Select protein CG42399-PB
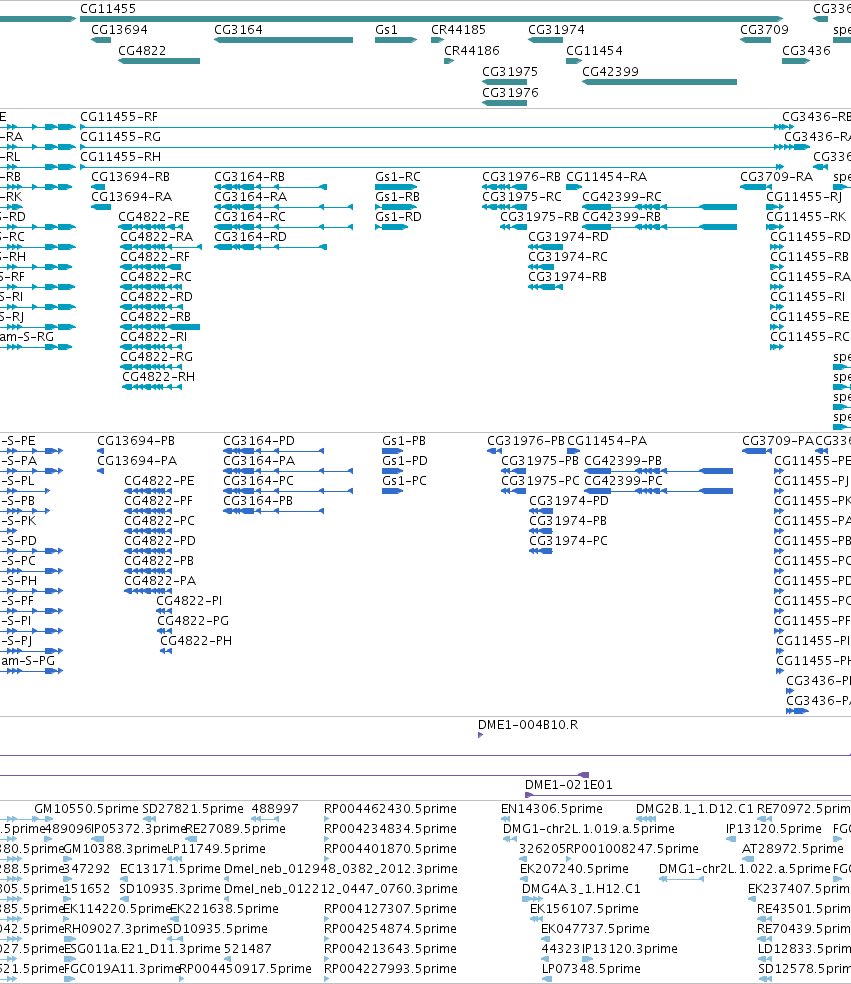 pyautogui.click(x=623, y=461)
